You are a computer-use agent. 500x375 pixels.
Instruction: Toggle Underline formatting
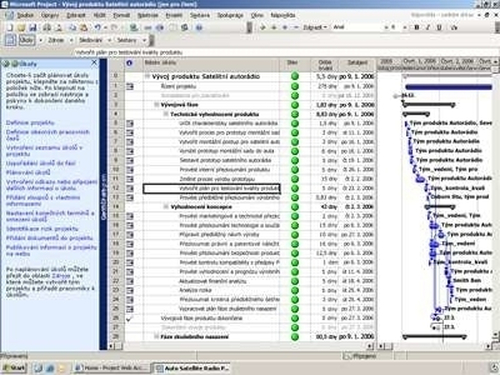pyautogui.click(x=439, y=27)
